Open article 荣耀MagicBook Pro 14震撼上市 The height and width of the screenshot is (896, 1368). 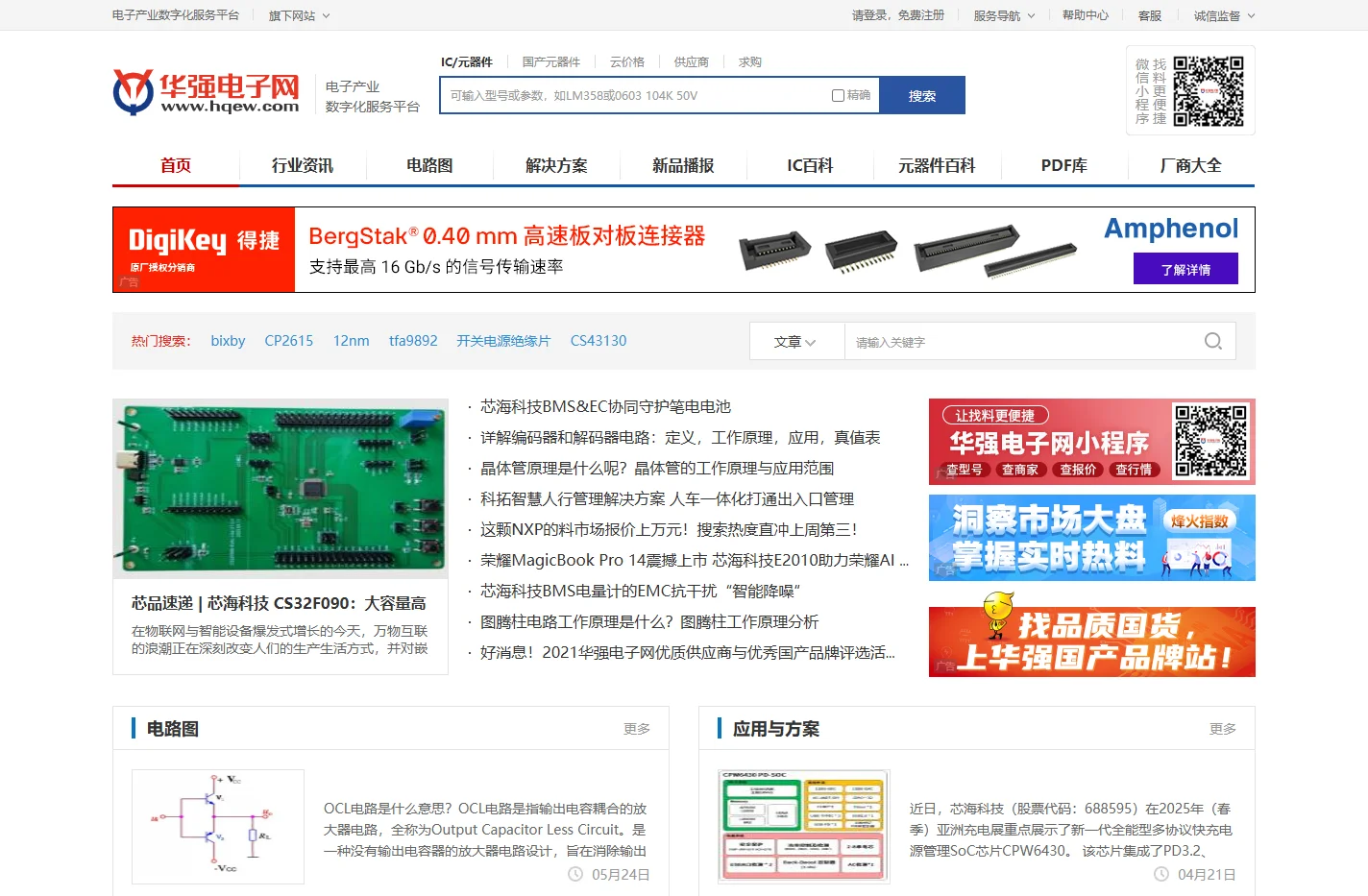tap(695, 561)
